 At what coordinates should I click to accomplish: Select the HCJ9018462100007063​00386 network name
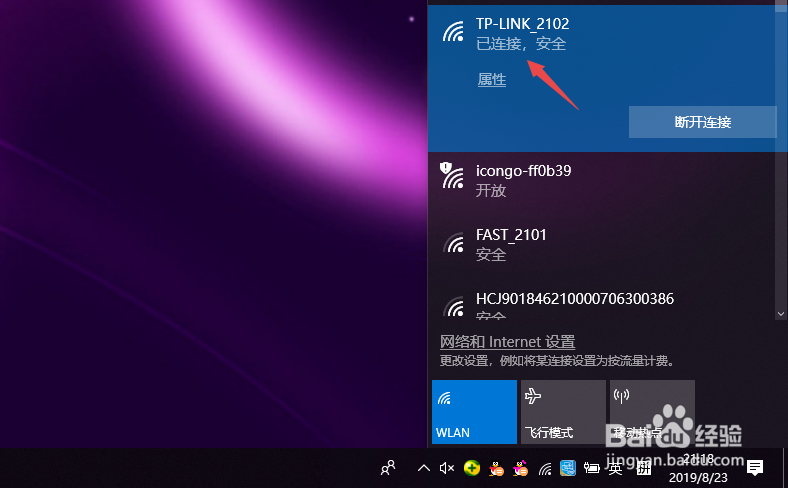(575, 299)
